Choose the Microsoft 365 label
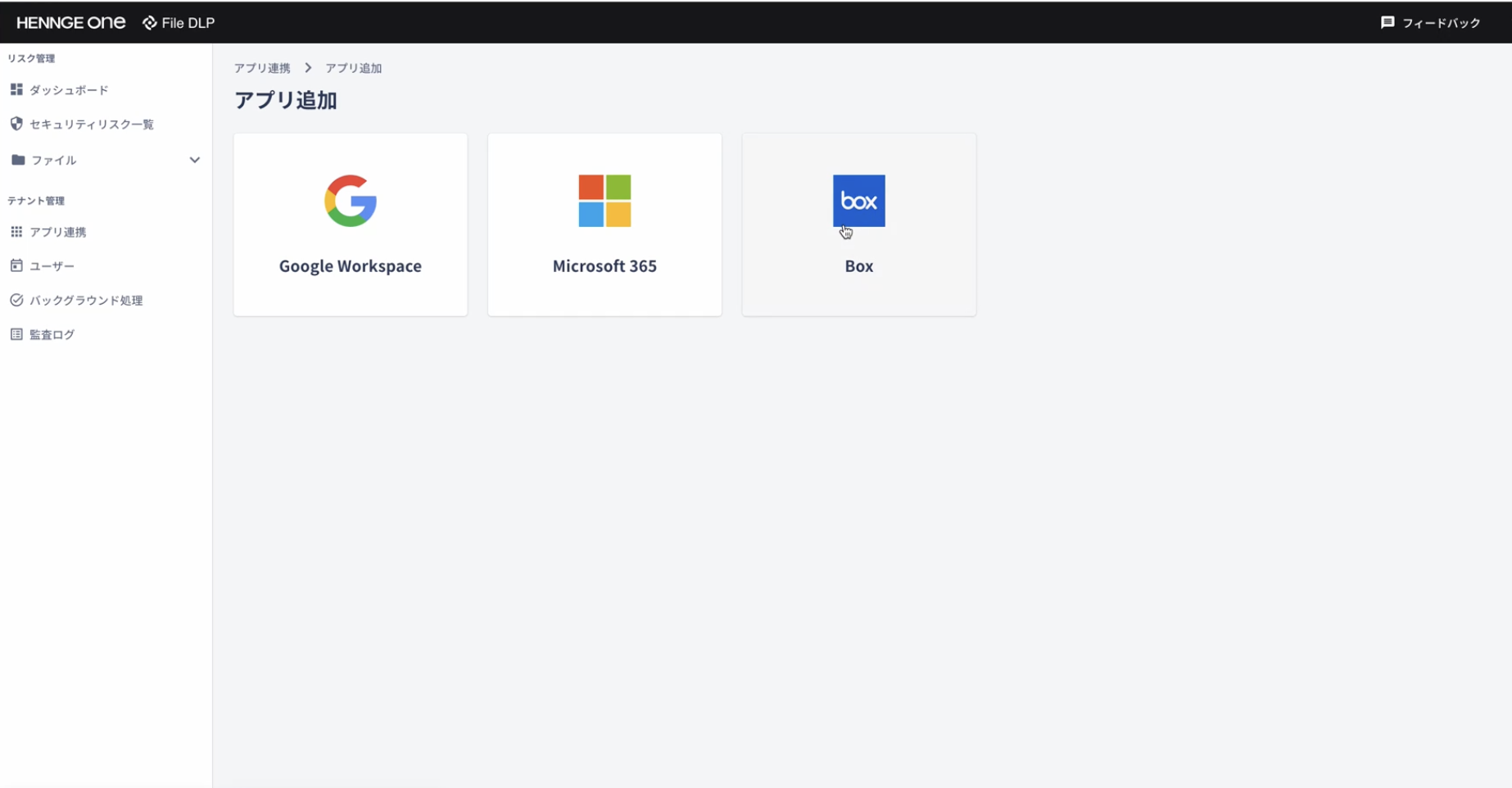Viewport: 1512px width, 788px height. click(x=604, y=265)
